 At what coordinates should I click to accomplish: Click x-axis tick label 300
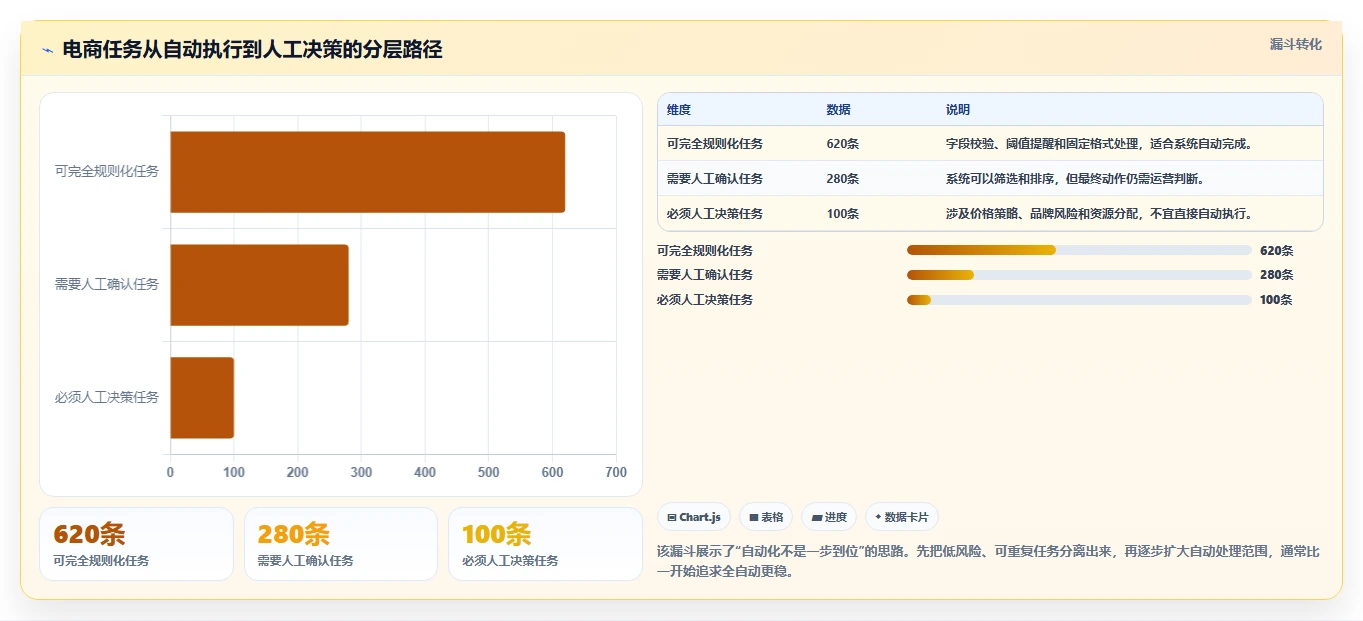coord(361,472)
